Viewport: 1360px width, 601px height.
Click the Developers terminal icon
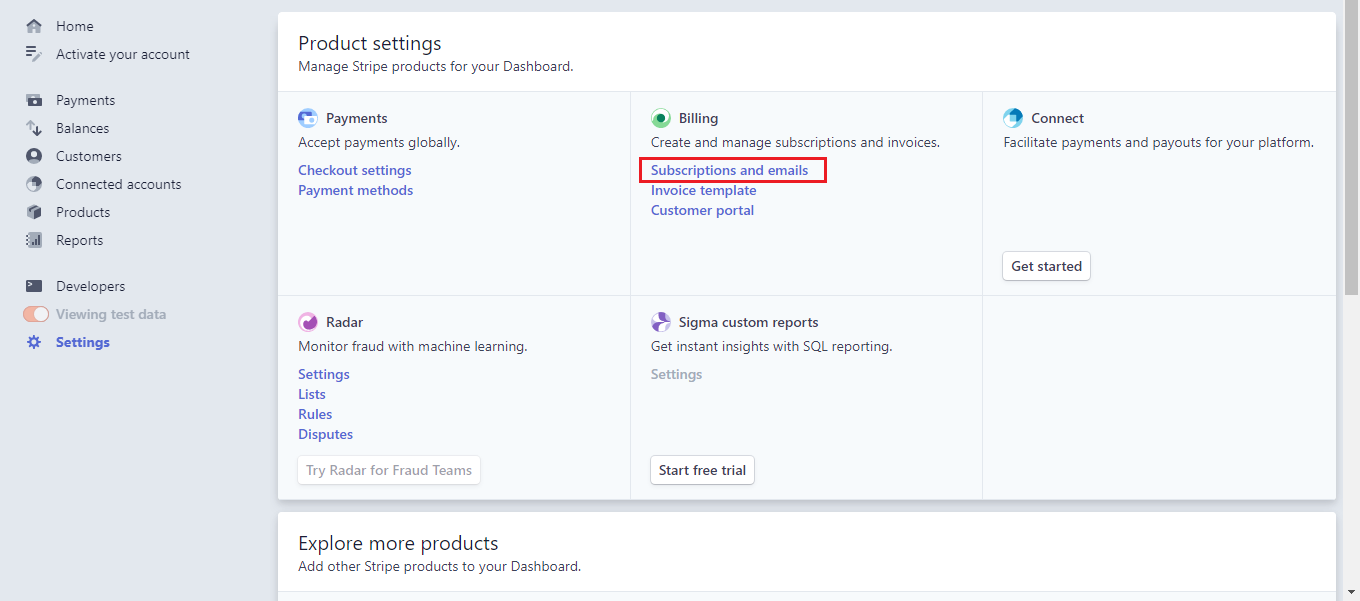(x=34, y=286)
